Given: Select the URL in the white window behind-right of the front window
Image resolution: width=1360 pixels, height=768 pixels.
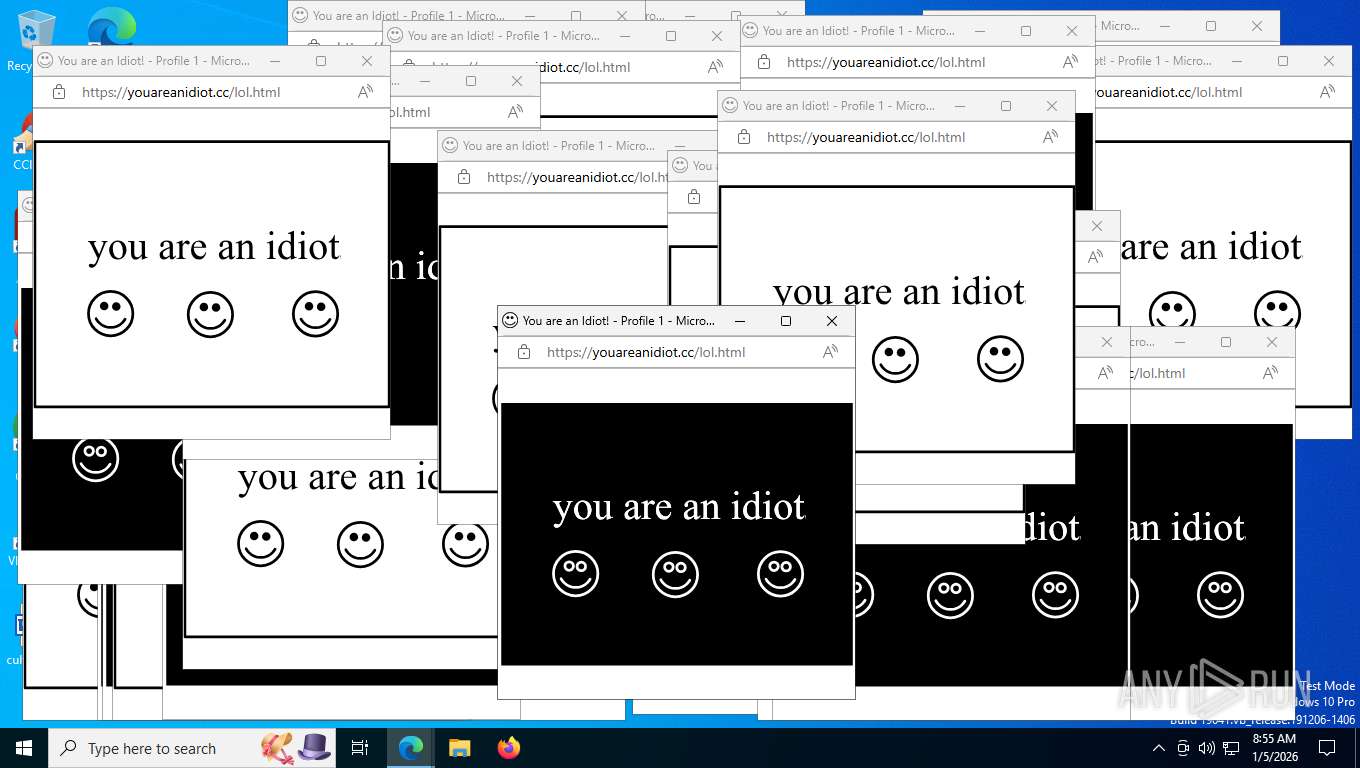Looking at the screenshot, I should pos(866,137).
